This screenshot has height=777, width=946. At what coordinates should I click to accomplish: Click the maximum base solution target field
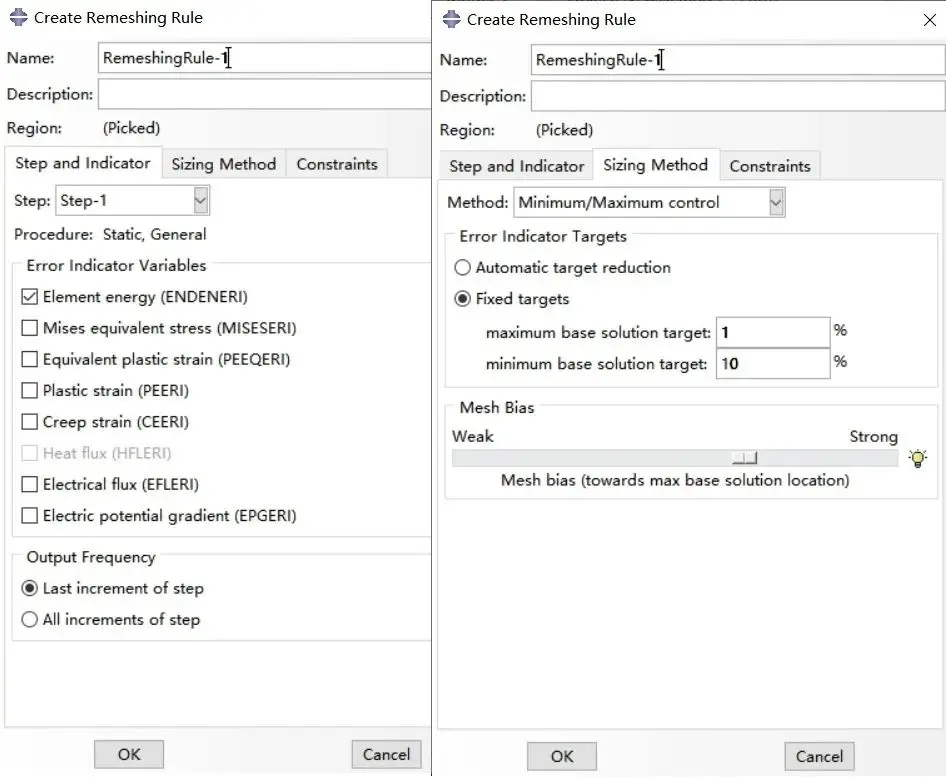click(773, 332)
